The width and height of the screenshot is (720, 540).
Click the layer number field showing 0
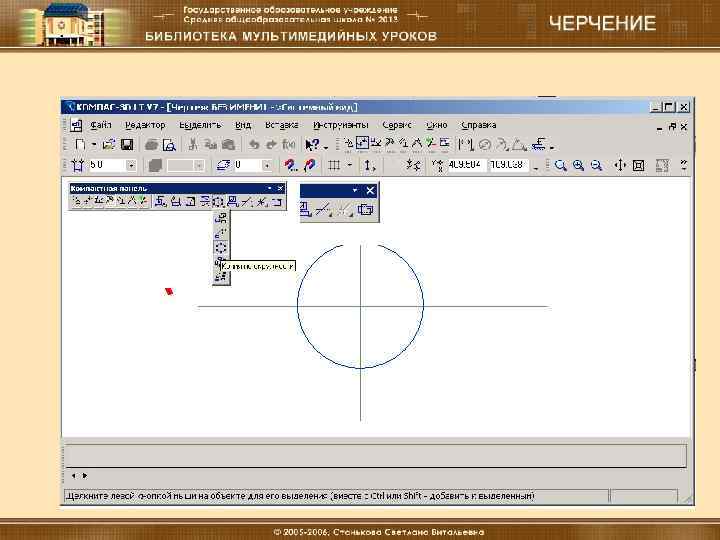[247, 165]
